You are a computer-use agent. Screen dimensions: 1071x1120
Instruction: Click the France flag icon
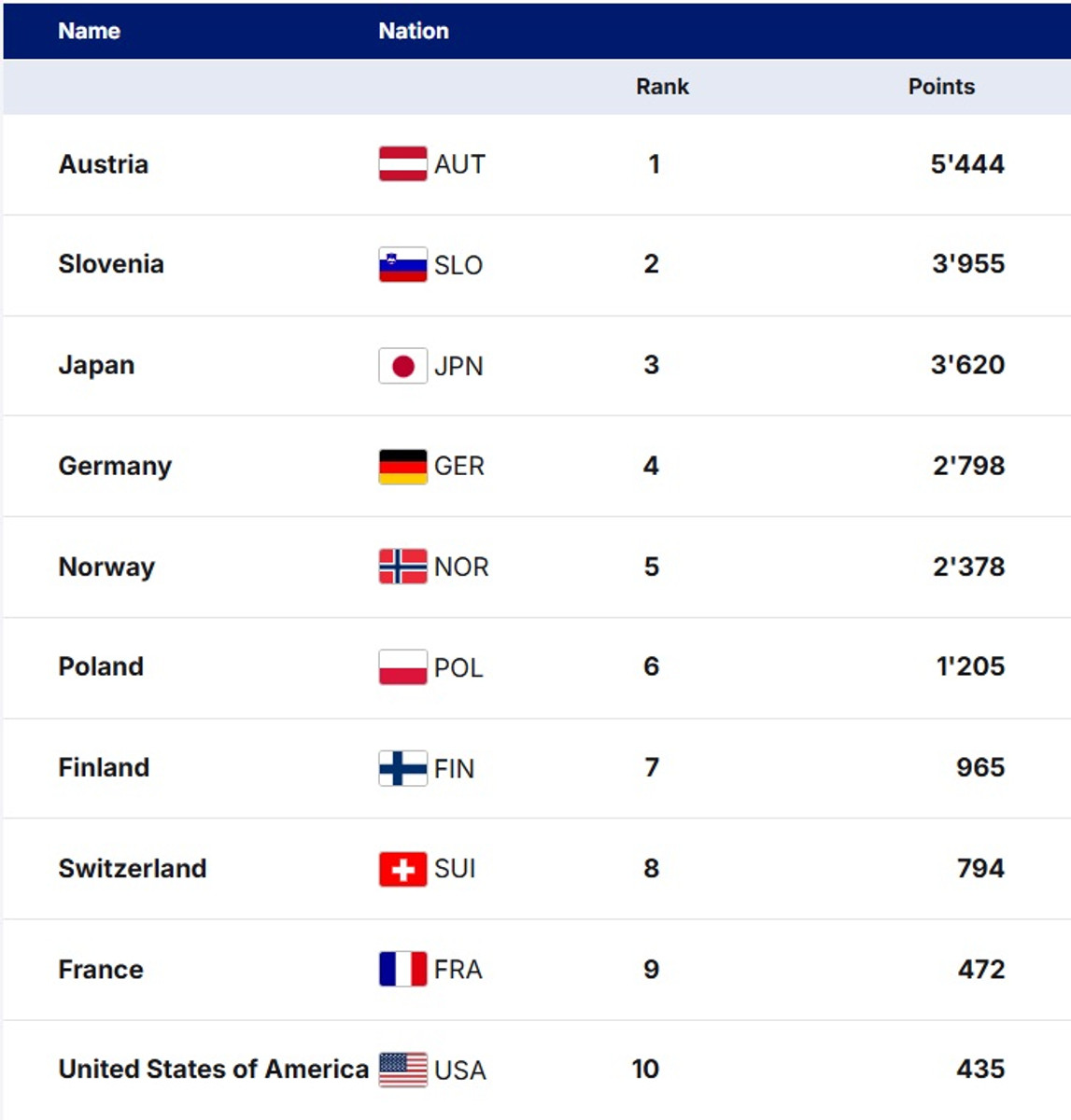(402, 969)
